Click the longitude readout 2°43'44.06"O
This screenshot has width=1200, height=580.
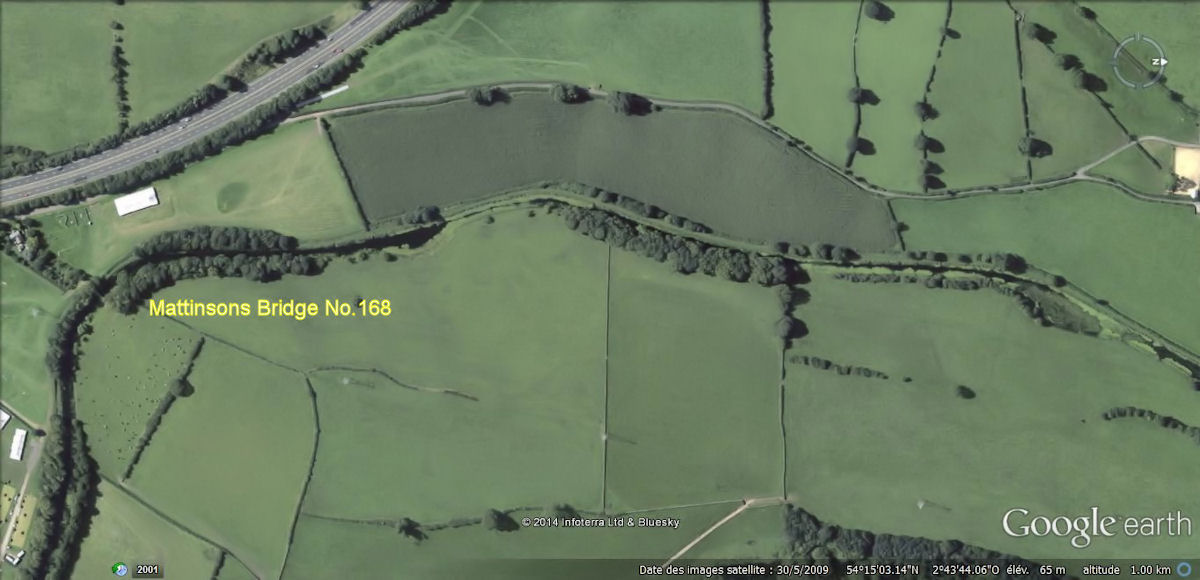(x=966, y=570)
